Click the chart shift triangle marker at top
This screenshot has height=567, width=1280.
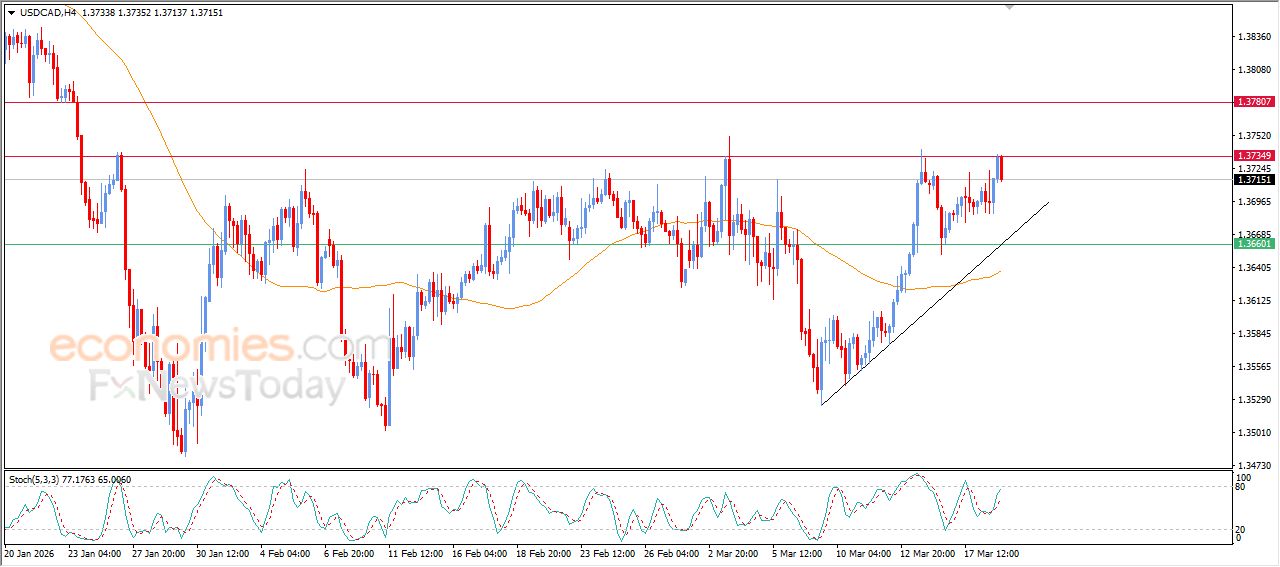[1010, 6]
